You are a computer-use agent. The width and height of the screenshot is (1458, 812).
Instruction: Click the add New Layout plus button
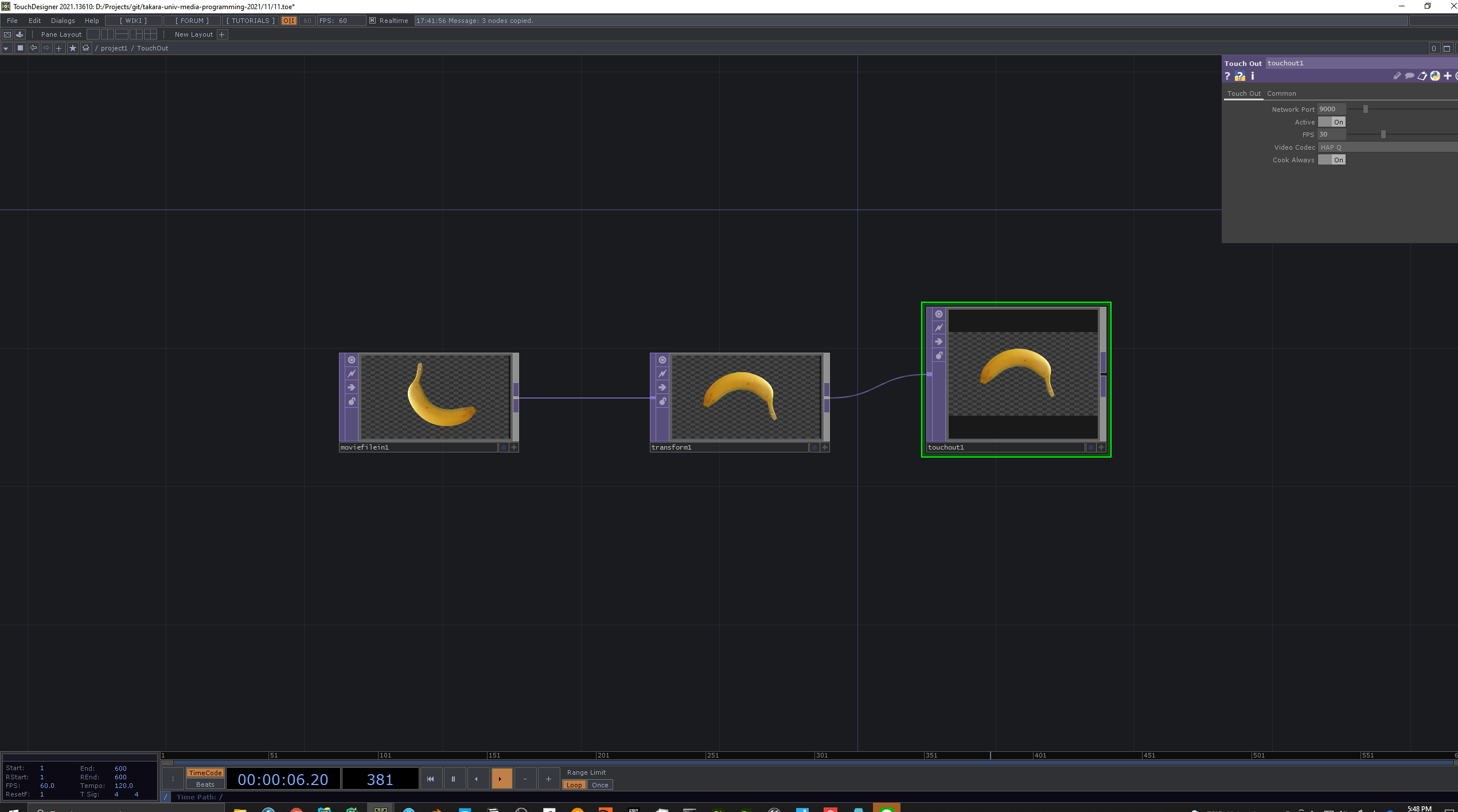point(222,34)
